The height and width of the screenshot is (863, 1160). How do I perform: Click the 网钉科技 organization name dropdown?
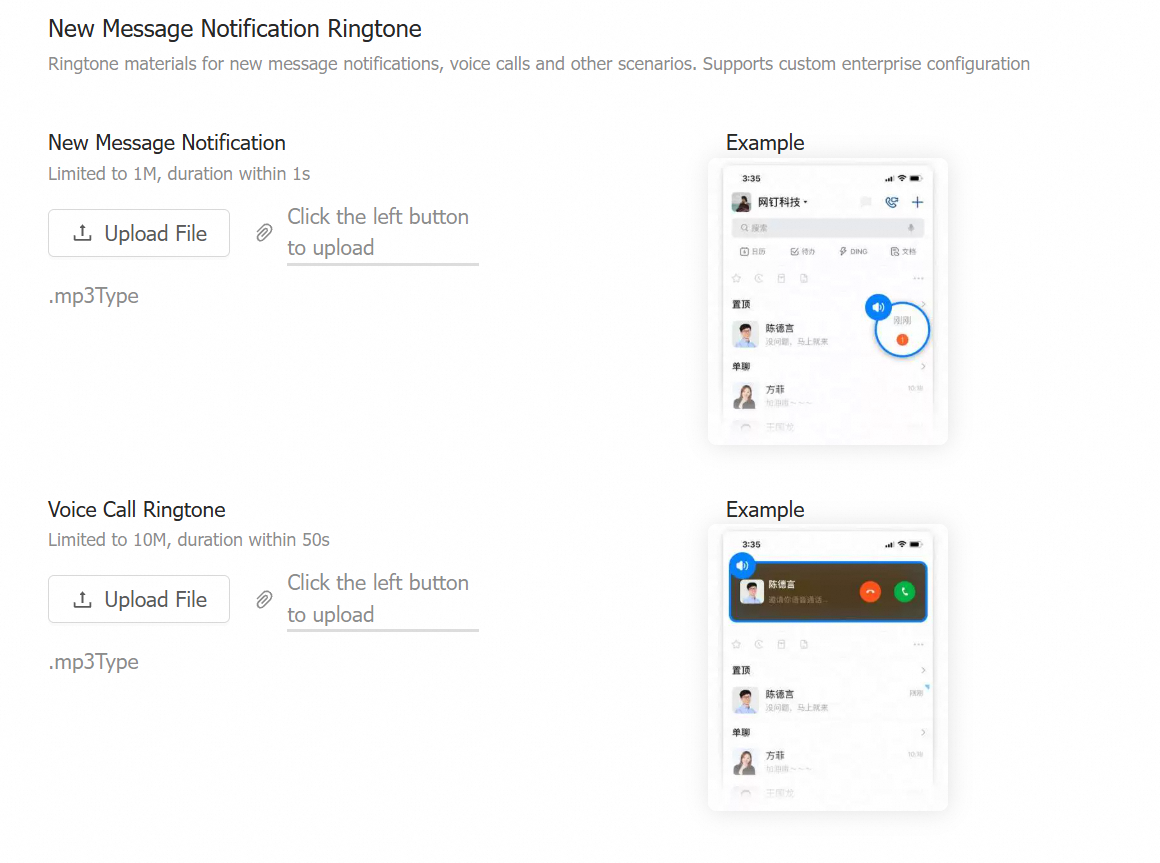click(x=782, y=202)
